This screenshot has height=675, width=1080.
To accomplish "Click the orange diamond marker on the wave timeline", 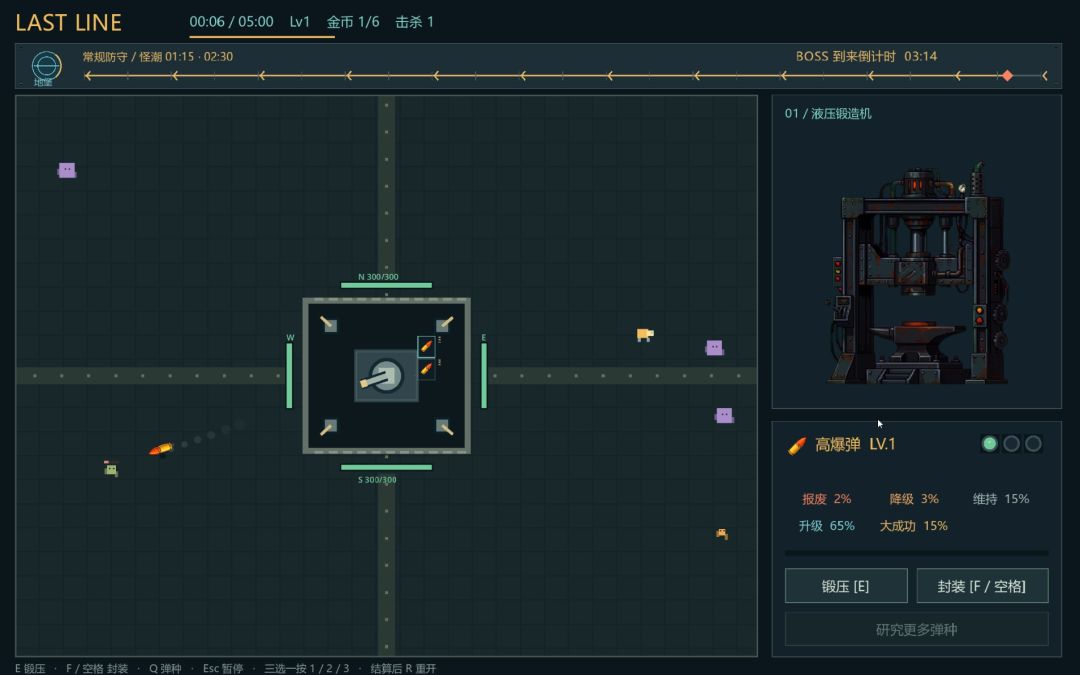I will (1007, 76).
